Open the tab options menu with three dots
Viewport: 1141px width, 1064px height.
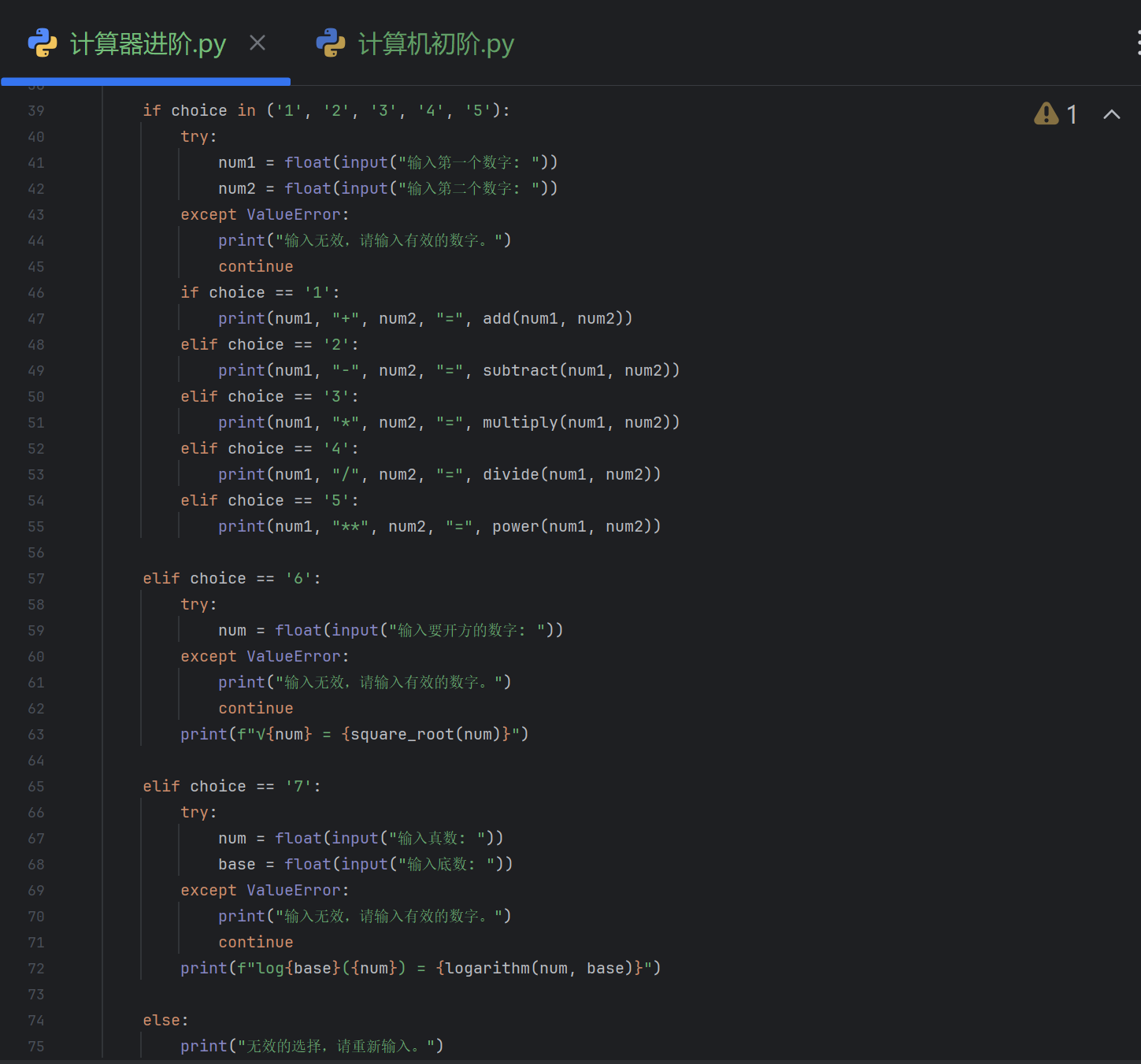(x=1138, y=43)
